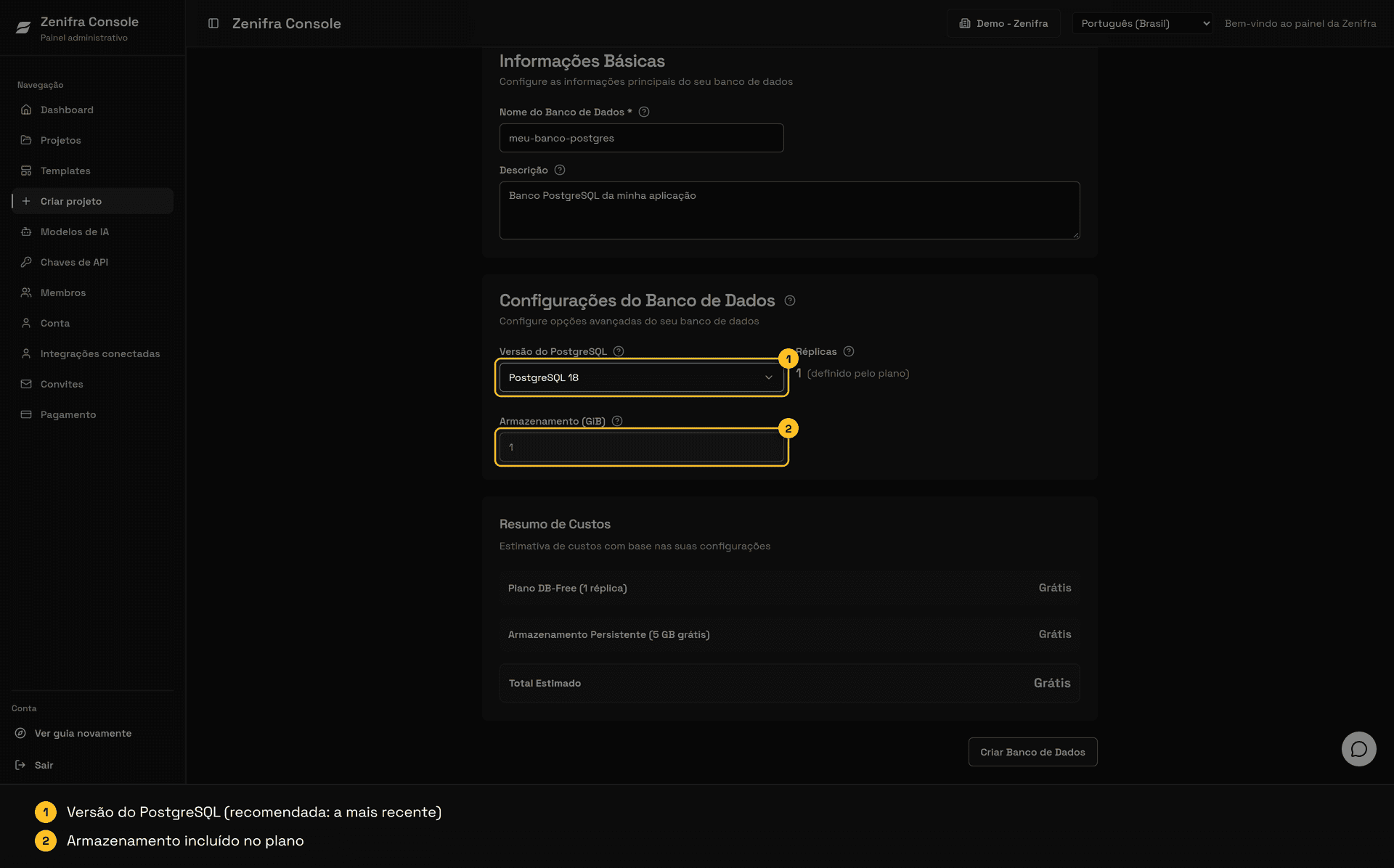
Task: Go to Membros page
Action: [93, 292]
